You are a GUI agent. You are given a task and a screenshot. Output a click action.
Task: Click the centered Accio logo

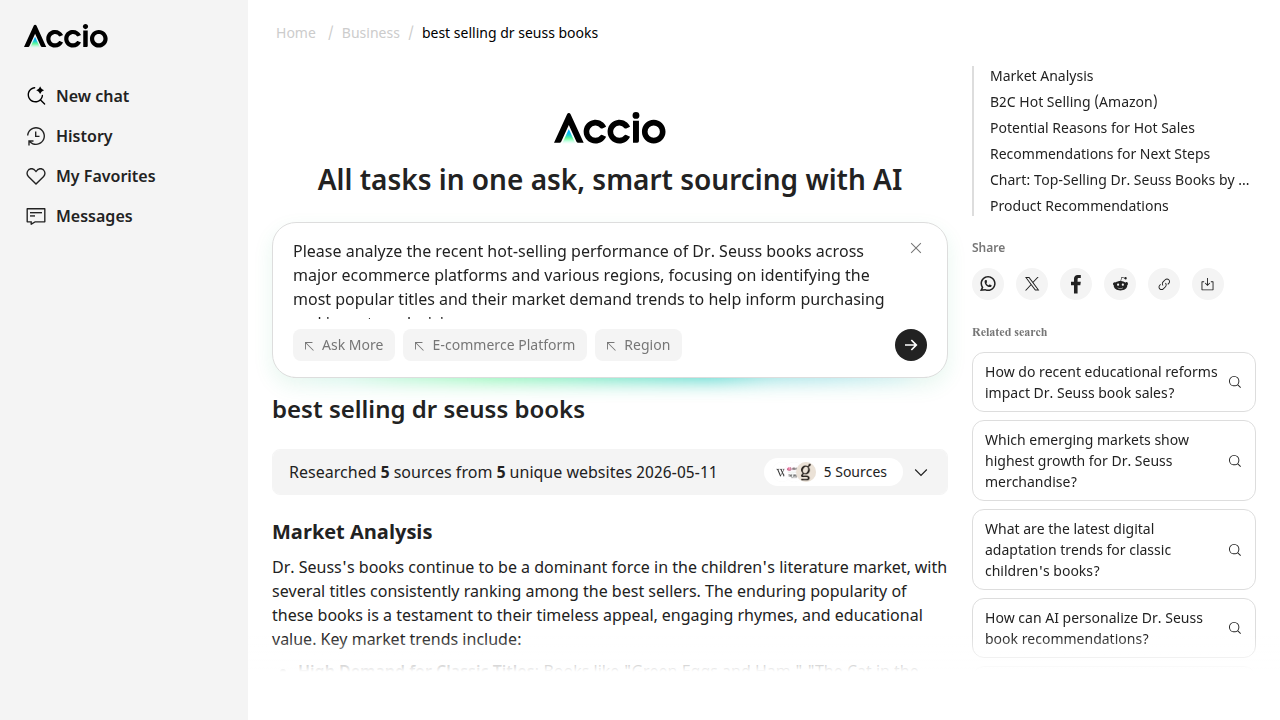[610, 128]
